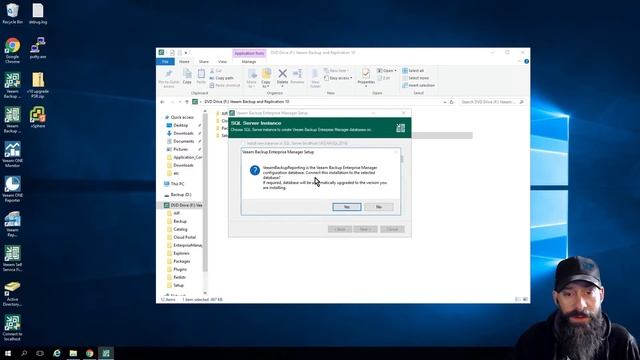Click Select none in the ribbon

pos(416,78)
